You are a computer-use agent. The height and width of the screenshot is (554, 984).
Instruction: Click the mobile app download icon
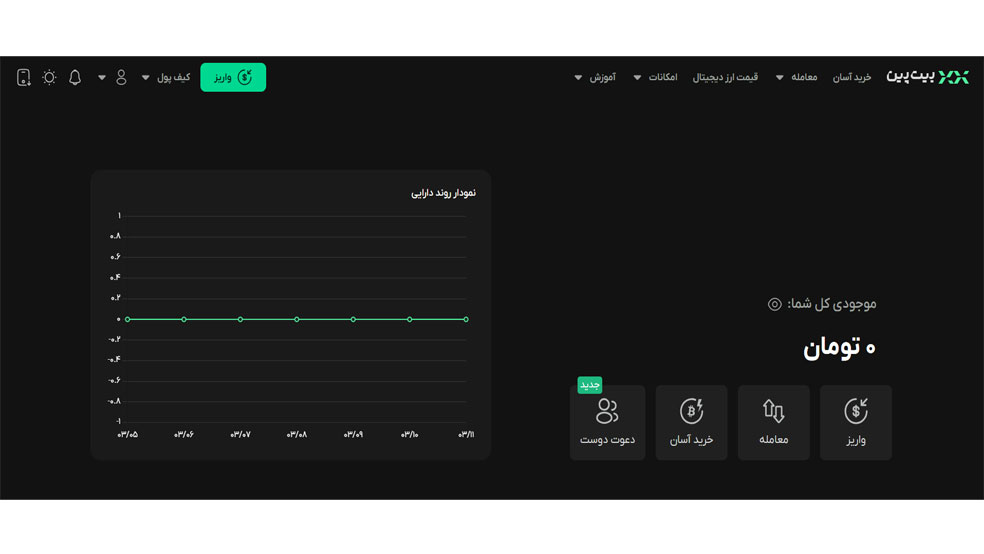pos(24,77)
